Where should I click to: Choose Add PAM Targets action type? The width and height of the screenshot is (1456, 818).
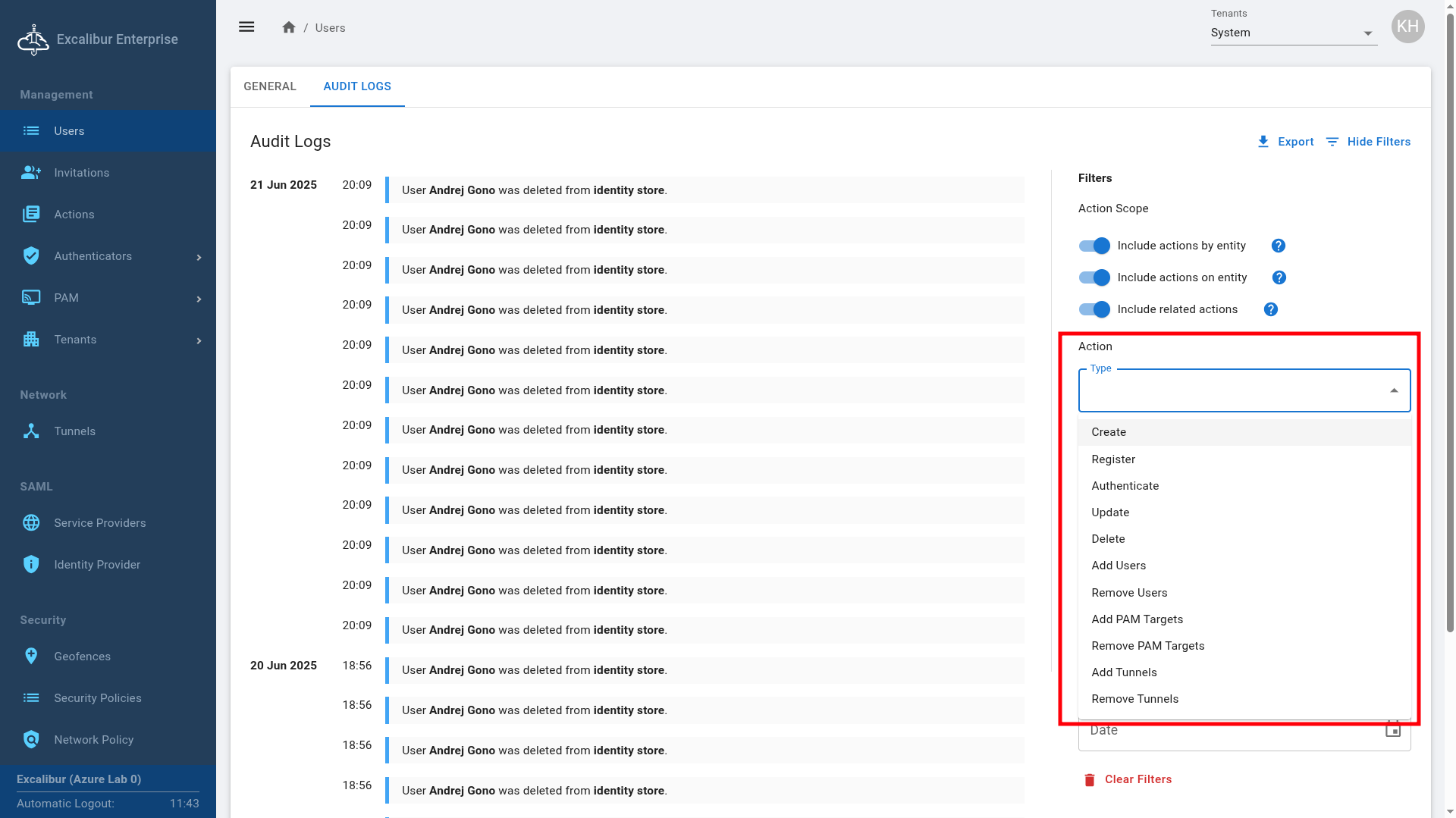pyautogui.click(x=1137, y=619)
